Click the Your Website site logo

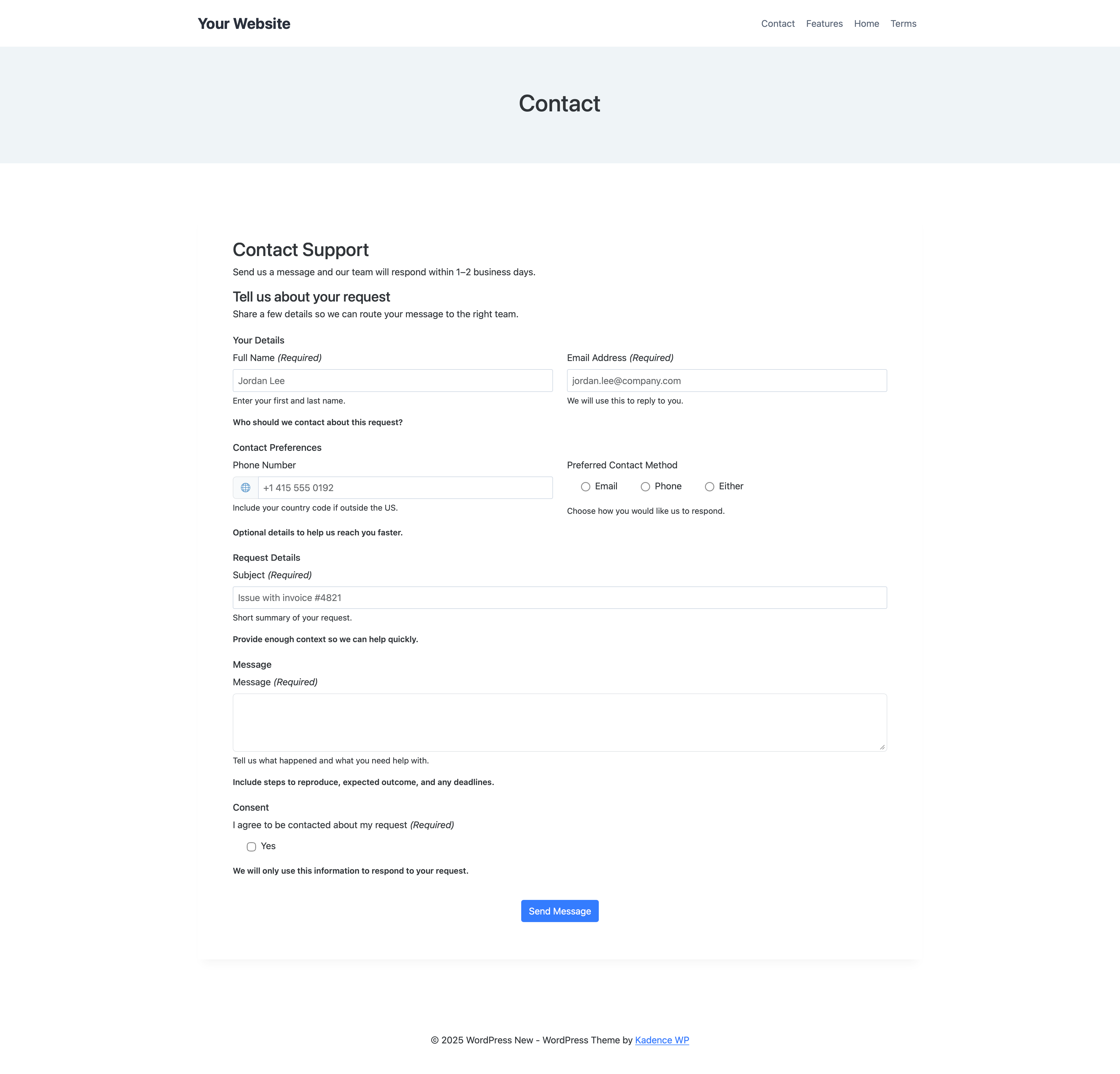[x=244, y=23]
